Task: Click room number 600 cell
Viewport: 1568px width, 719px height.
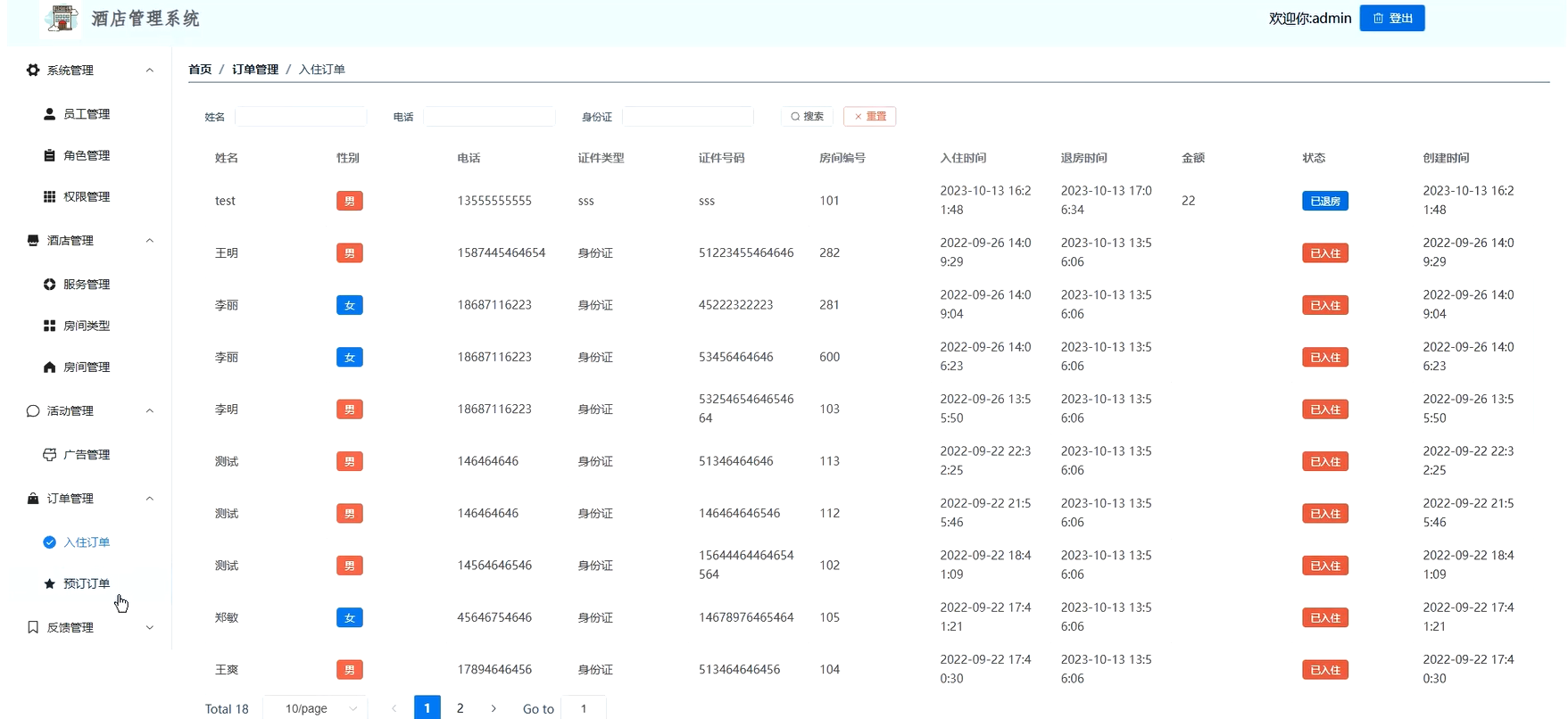Action: [830, 357]
